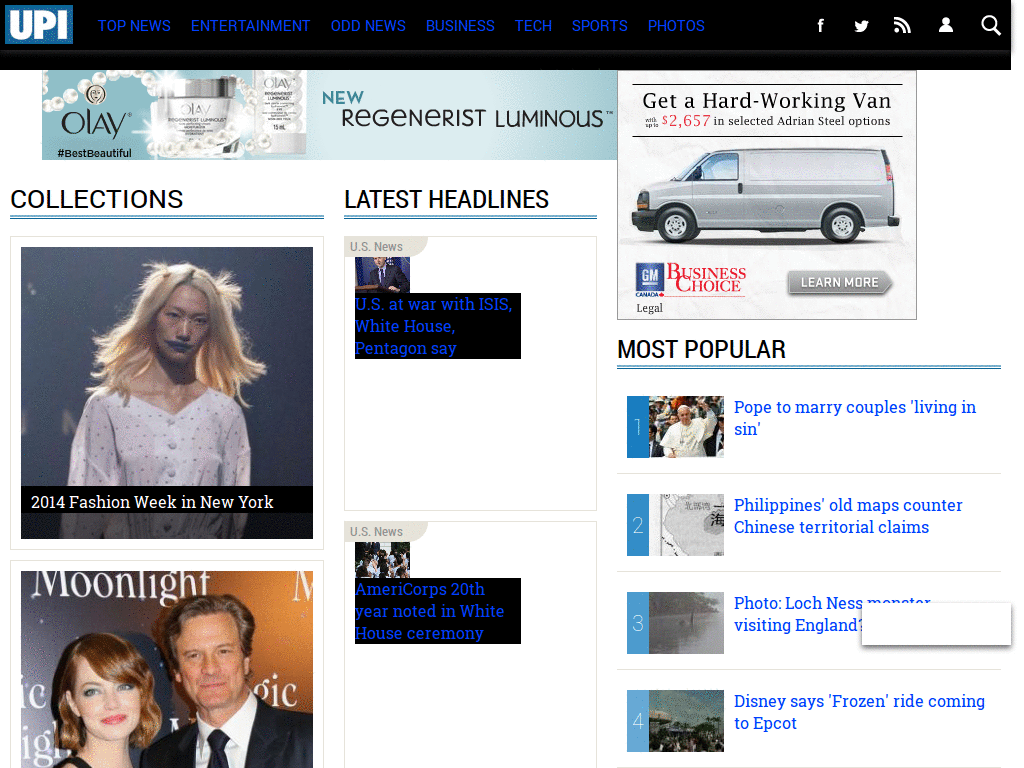Open the Twitter icon in header
Image resolution: width=1024 pixels, height=768 pixels.
[x=861, y=26]
